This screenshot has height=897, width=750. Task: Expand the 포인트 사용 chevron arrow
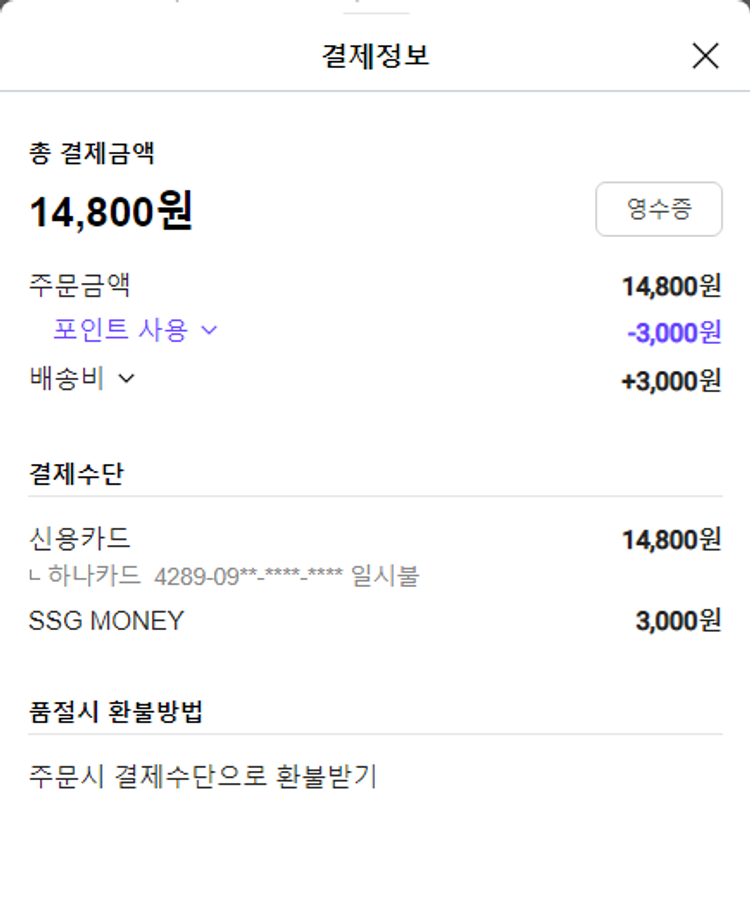coord(209,331)
